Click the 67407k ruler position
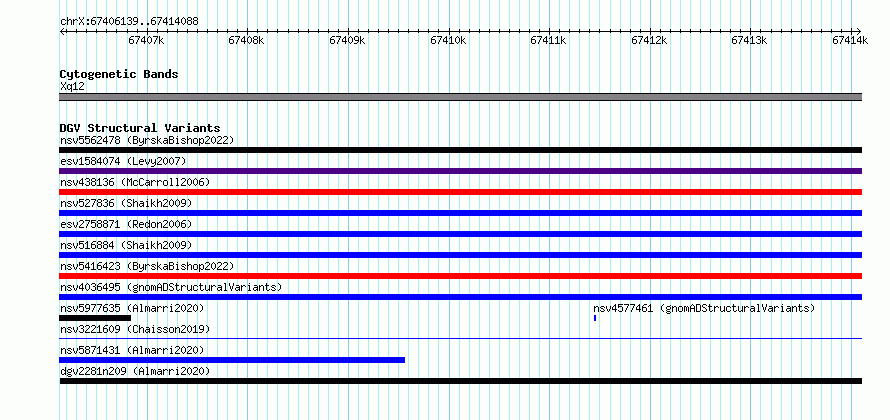The image size is (890, 420). [x=146, y=40]
